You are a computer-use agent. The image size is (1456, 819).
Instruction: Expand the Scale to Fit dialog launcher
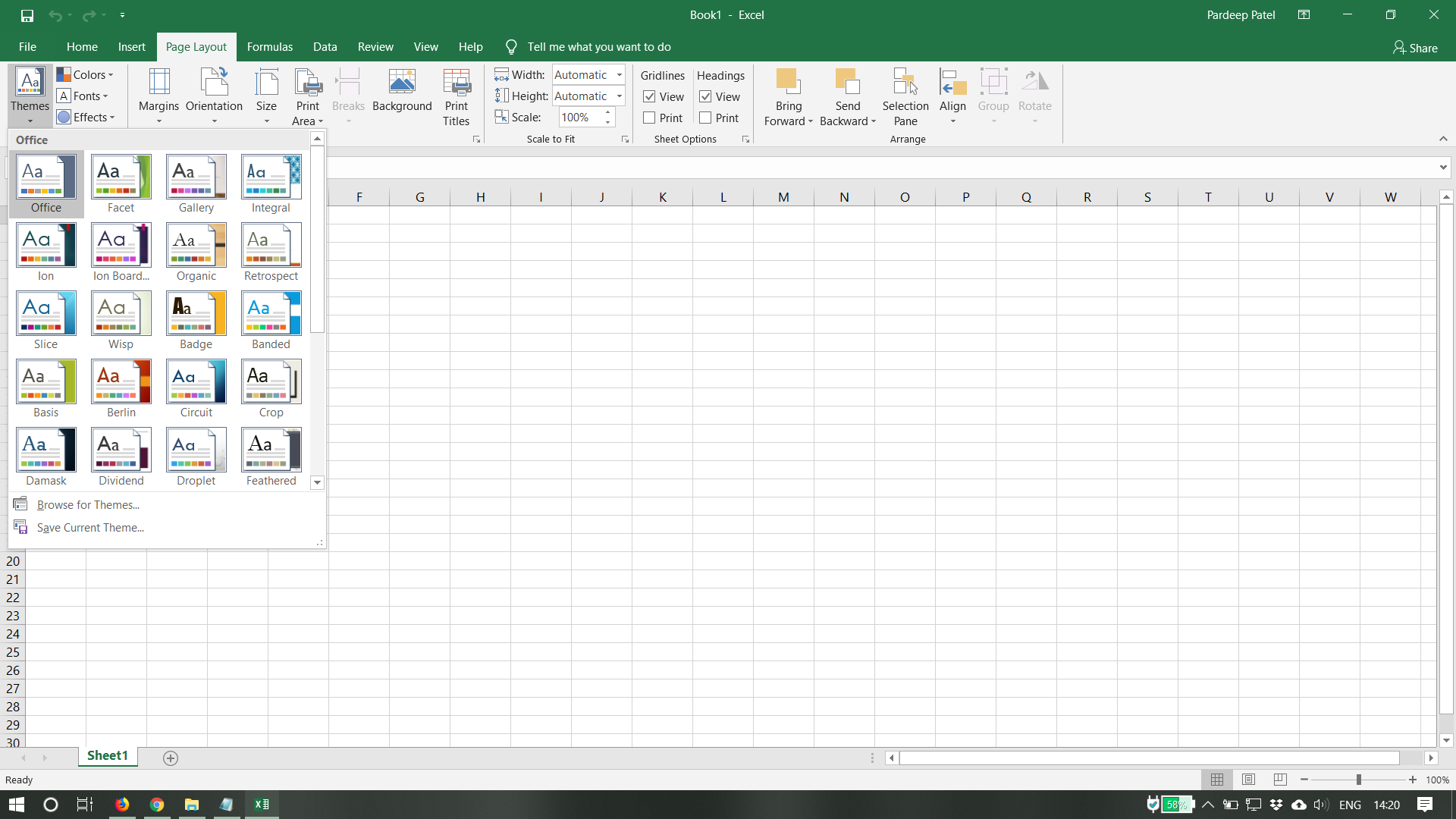(624, 139)
